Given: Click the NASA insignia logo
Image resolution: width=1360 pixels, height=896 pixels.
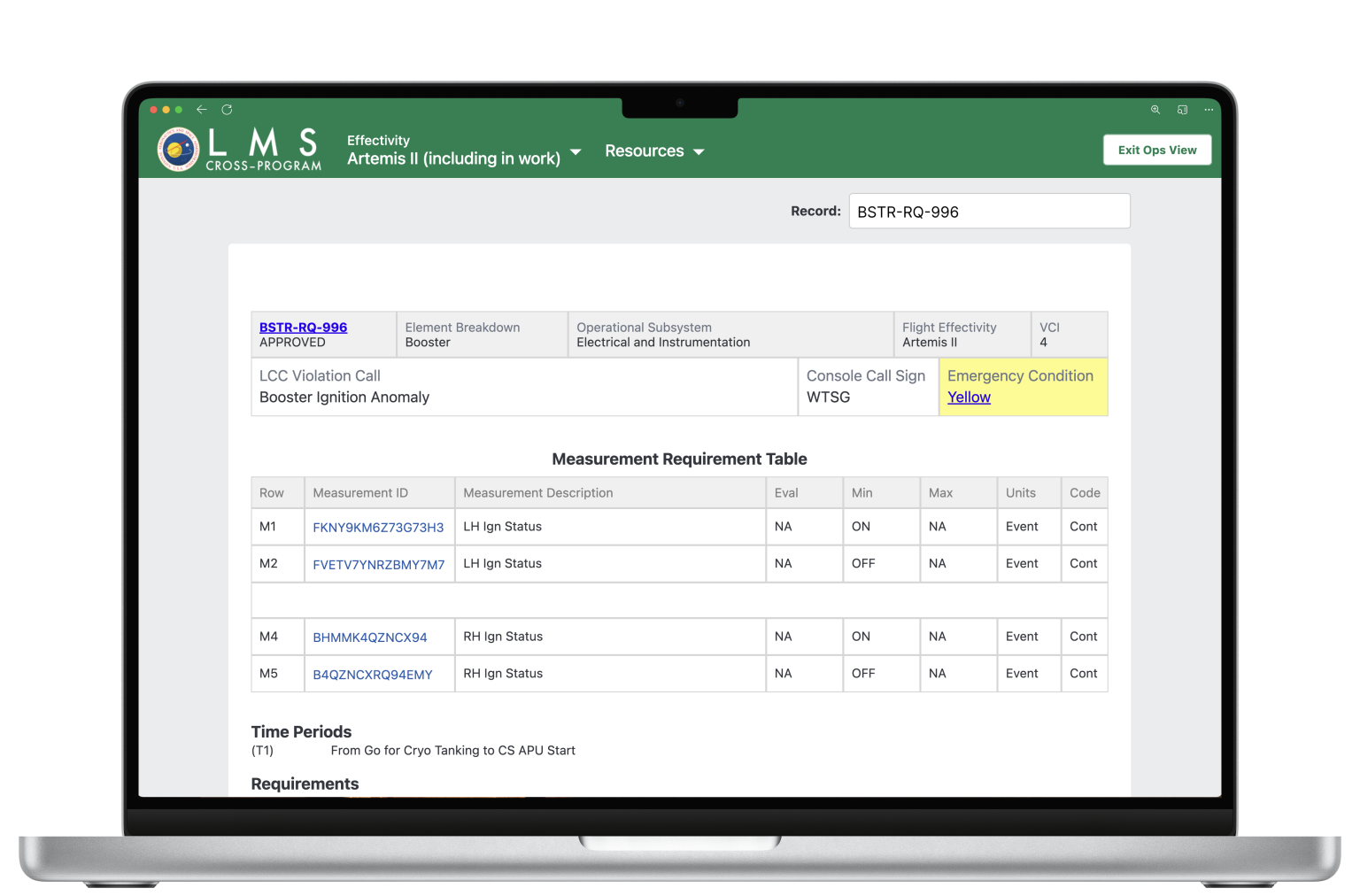Looking at the screenshot, I should (180, 150).
